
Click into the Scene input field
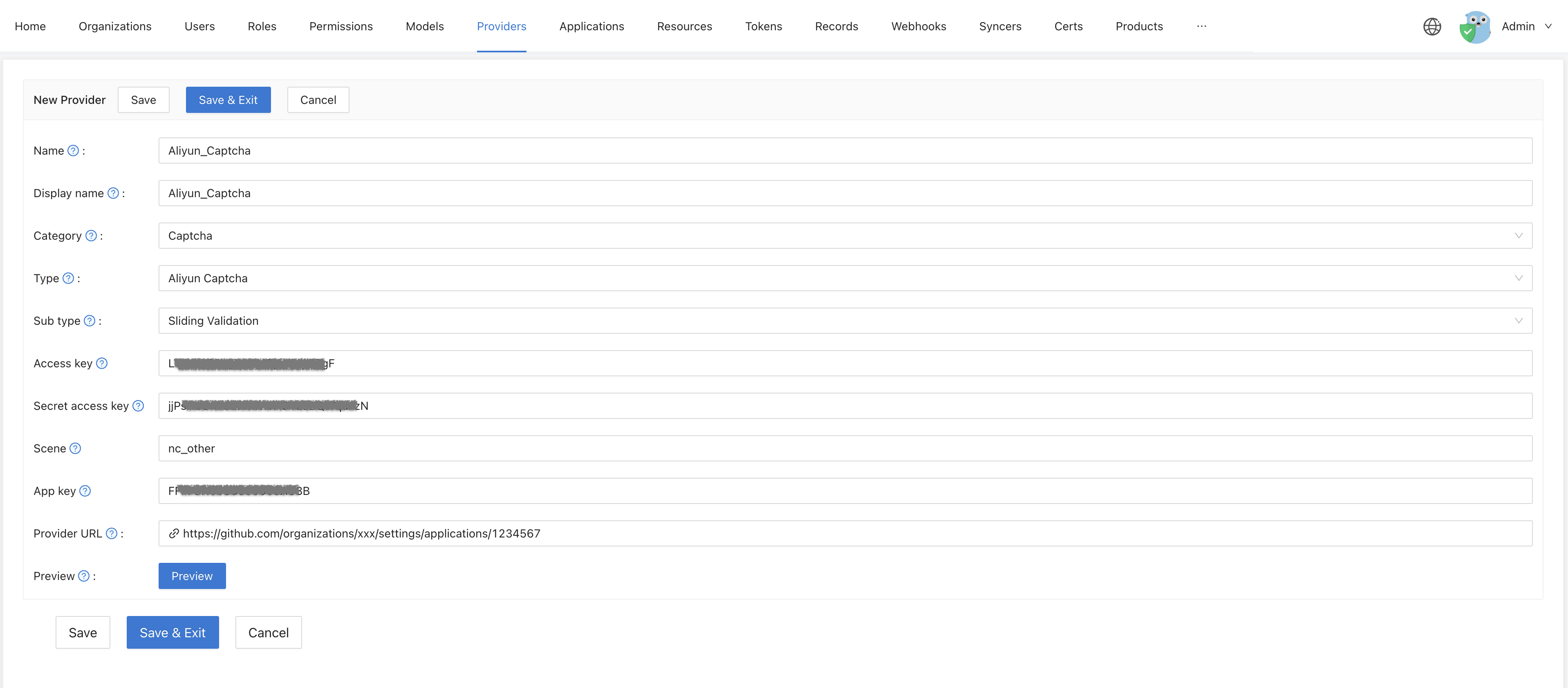tap(845, 449)
